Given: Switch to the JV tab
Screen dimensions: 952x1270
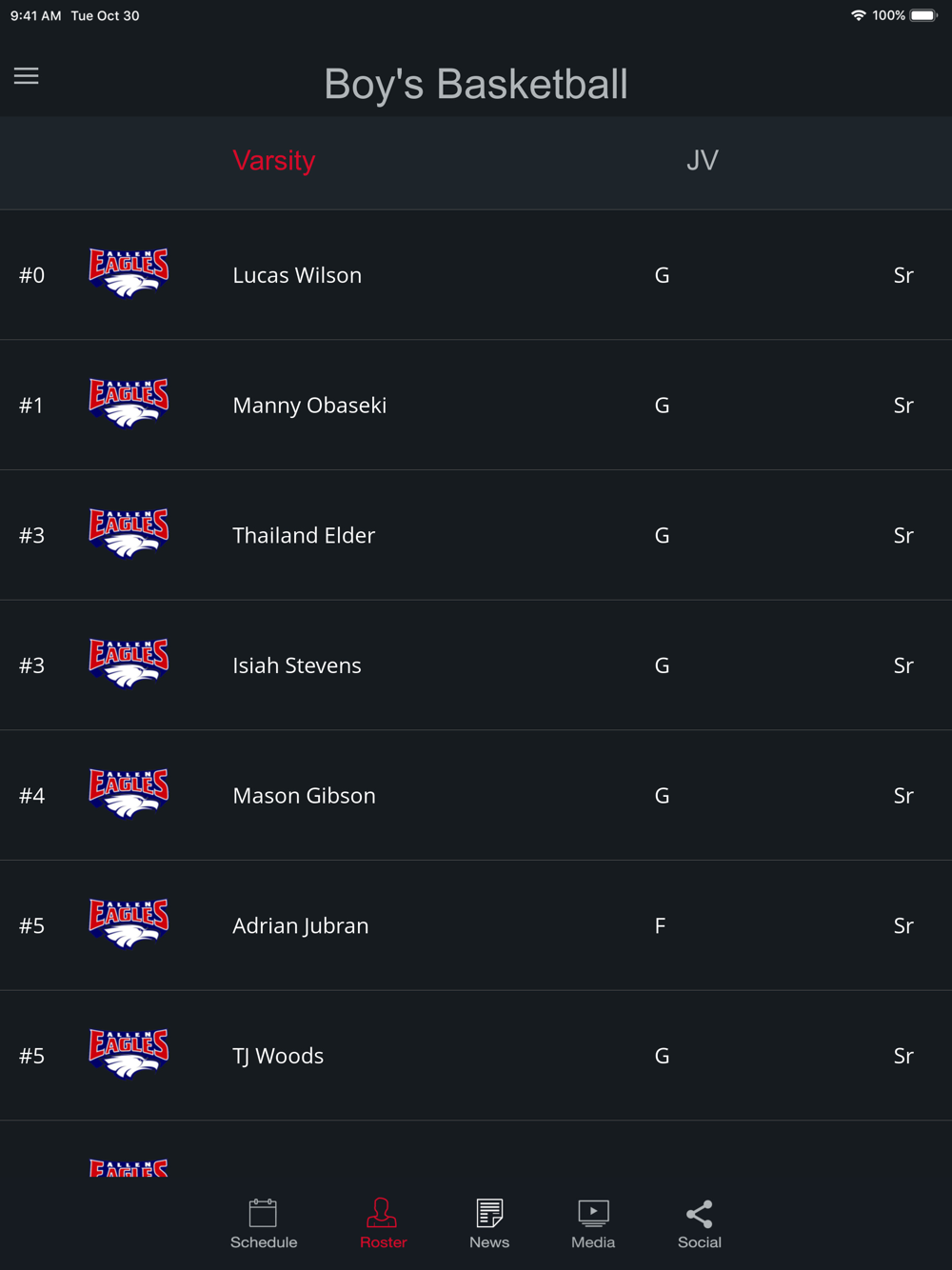Looking at the screenshot, I should (x=703, y=161).
